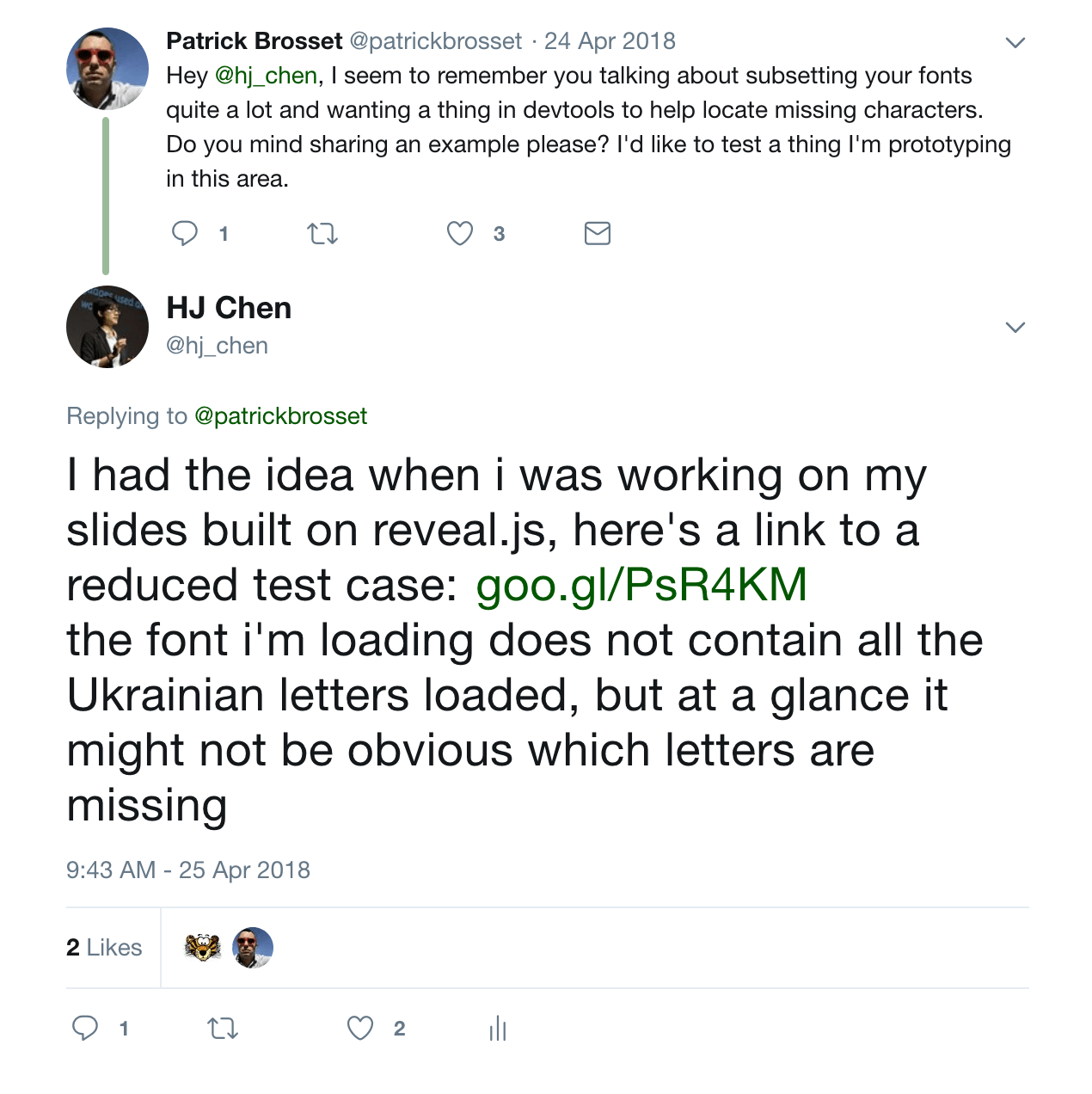Open Patrick Brosset's profile name
The width and height of the screenshot is (1092, 1094).
point(255,41)
